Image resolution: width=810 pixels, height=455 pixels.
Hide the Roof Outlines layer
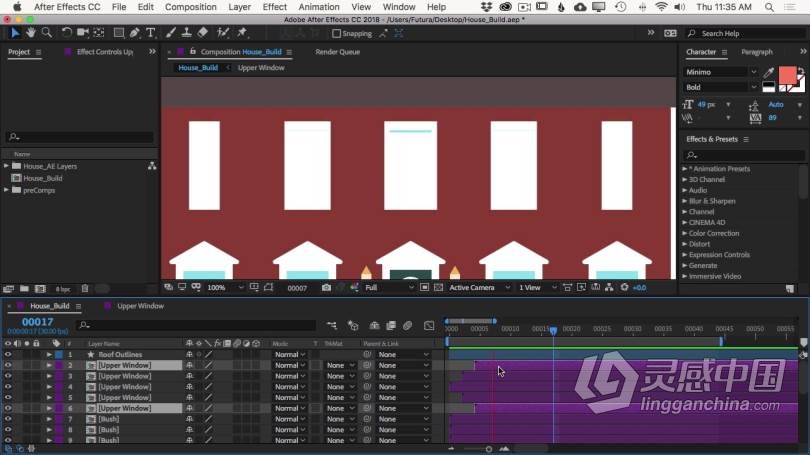[8, 354]
